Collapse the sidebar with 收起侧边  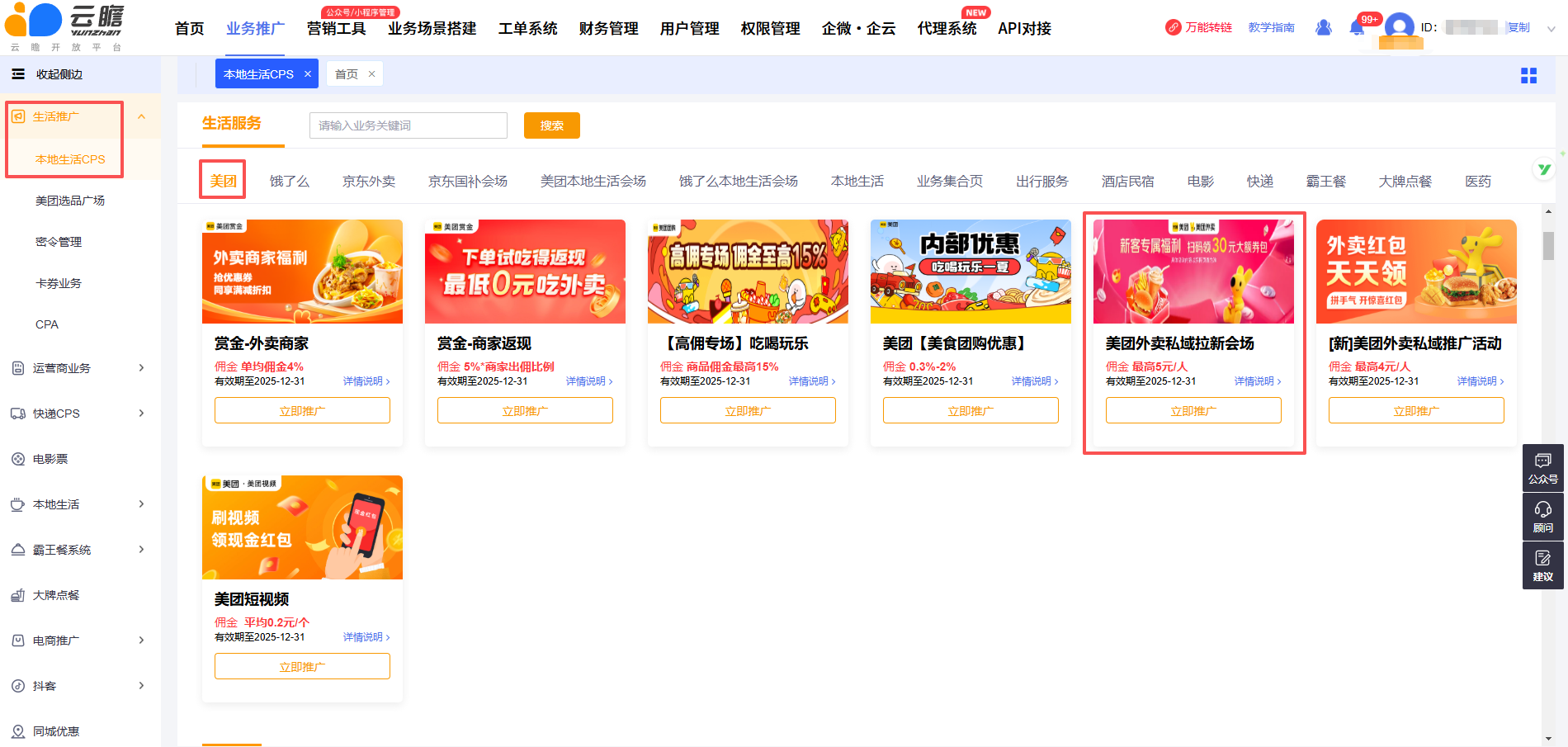click(x=48, y=74)
